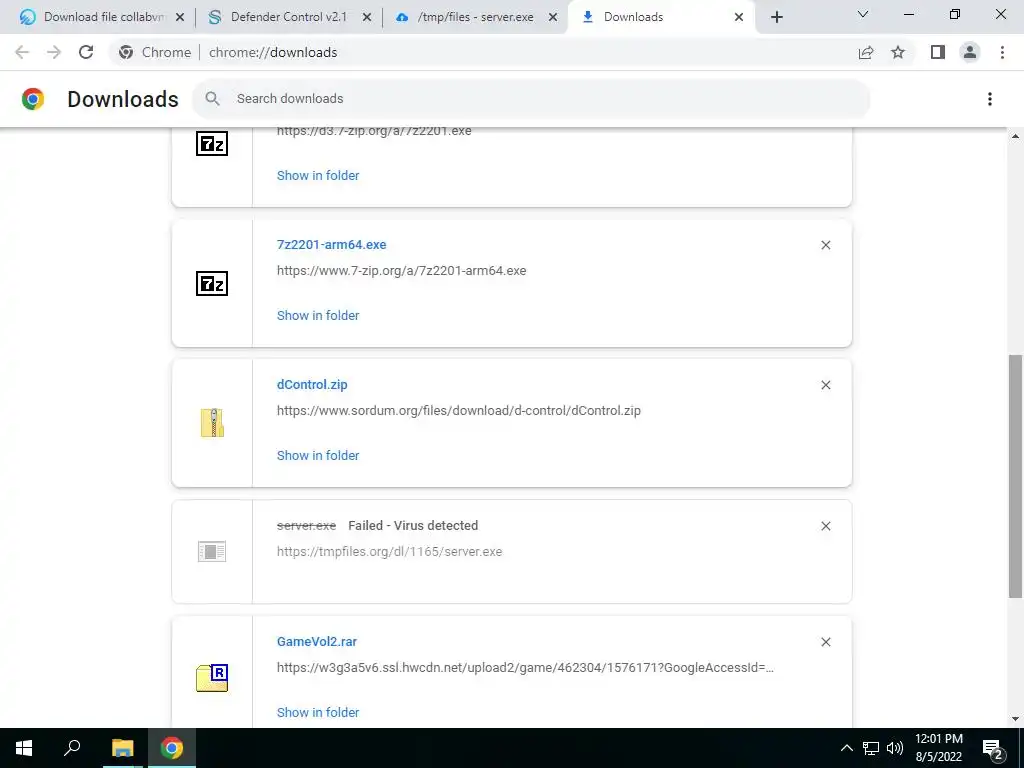The width and height of the screenshot is (1024, 768).
Task: Share this page using the share icon
Action: (866, 52)
